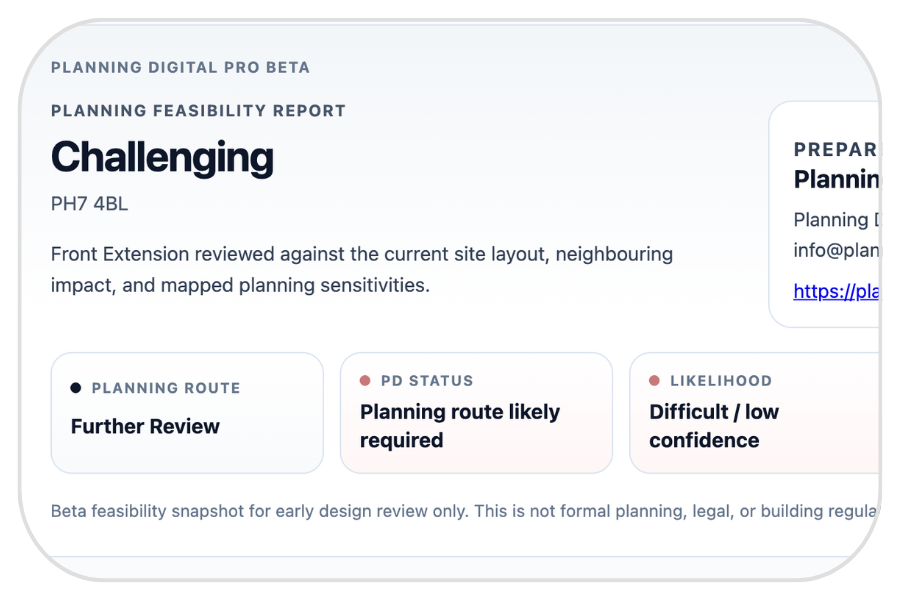Screen dimensions: 900x600
Task: Click the Challenging heading
Action: 162,157
